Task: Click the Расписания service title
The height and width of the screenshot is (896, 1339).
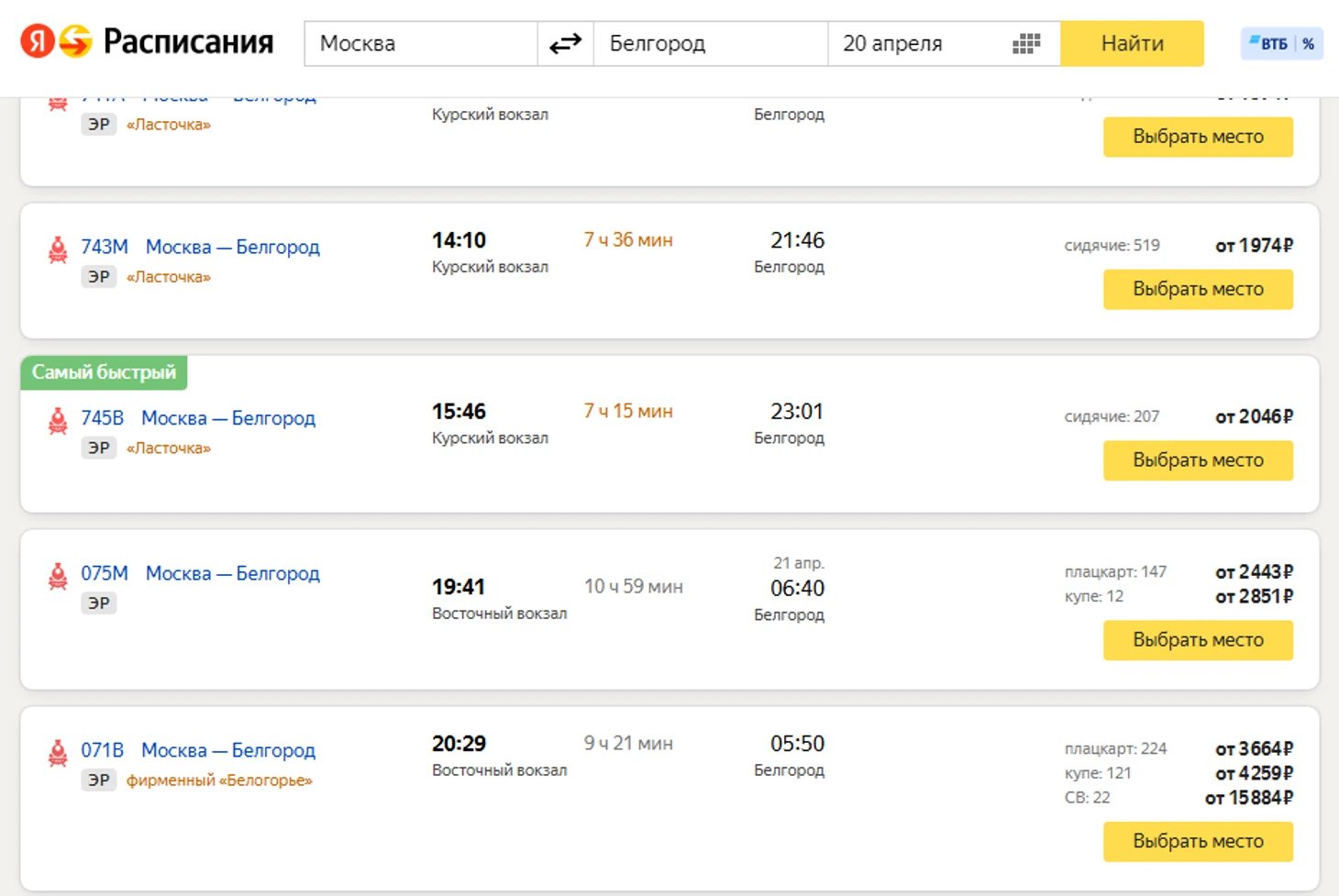Action: [188, 42]
